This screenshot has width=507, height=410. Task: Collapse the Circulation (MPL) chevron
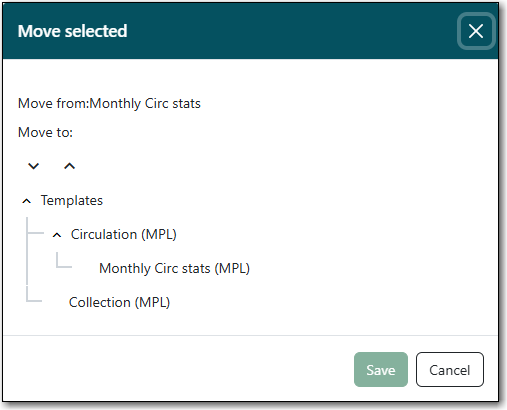tap(57, 235)
